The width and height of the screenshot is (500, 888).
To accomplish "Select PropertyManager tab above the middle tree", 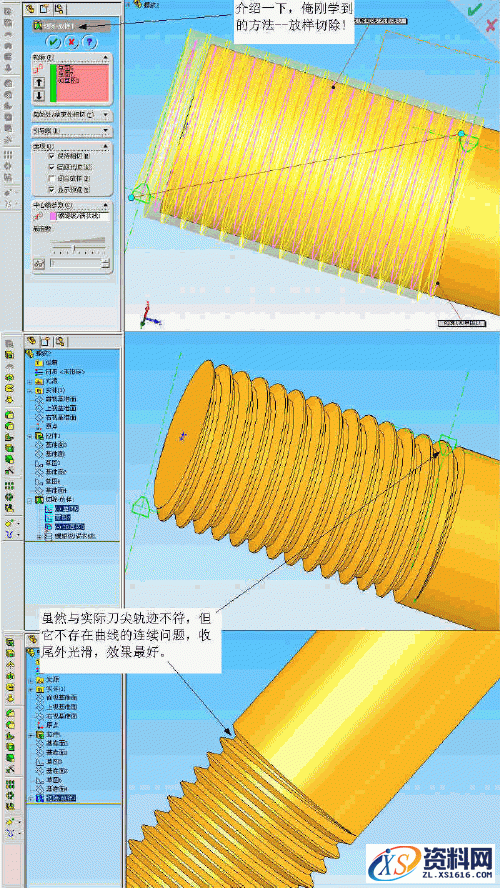I will pos(45,341).
